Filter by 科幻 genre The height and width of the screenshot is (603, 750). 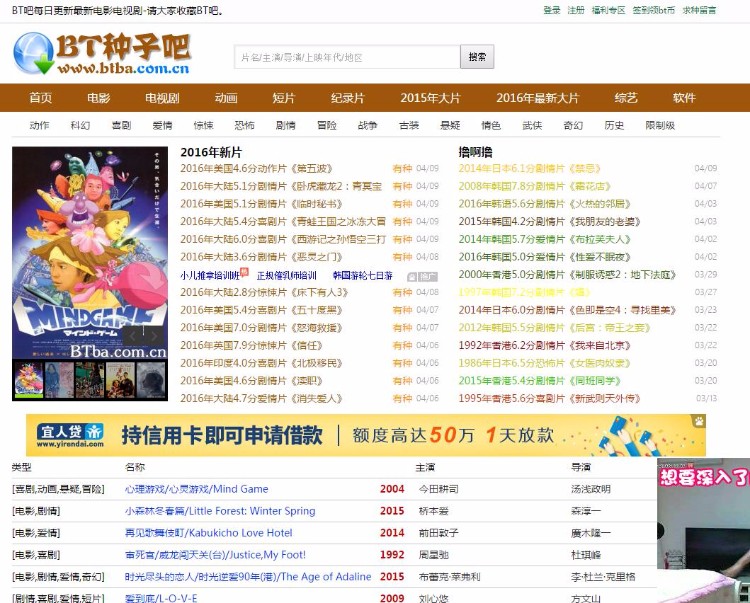click(x=80, y=125)
